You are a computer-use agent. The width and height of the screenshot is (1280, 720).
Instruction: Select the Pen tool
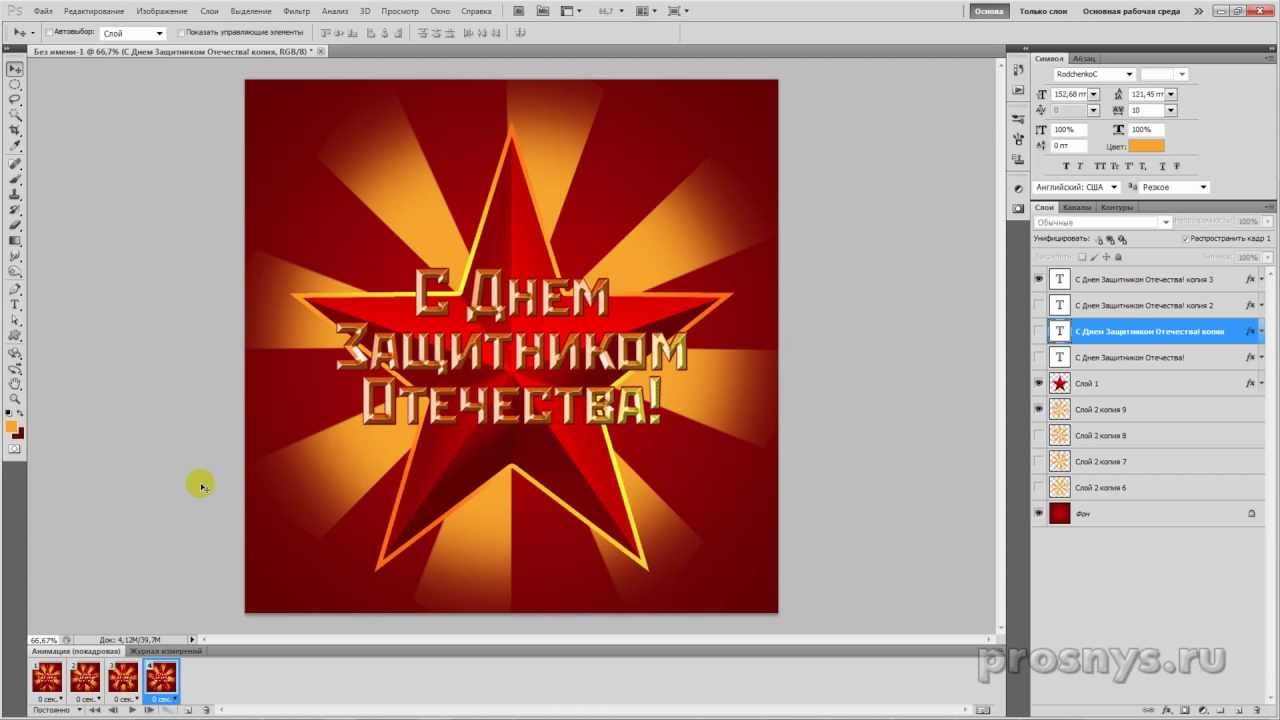pos(15,288)
